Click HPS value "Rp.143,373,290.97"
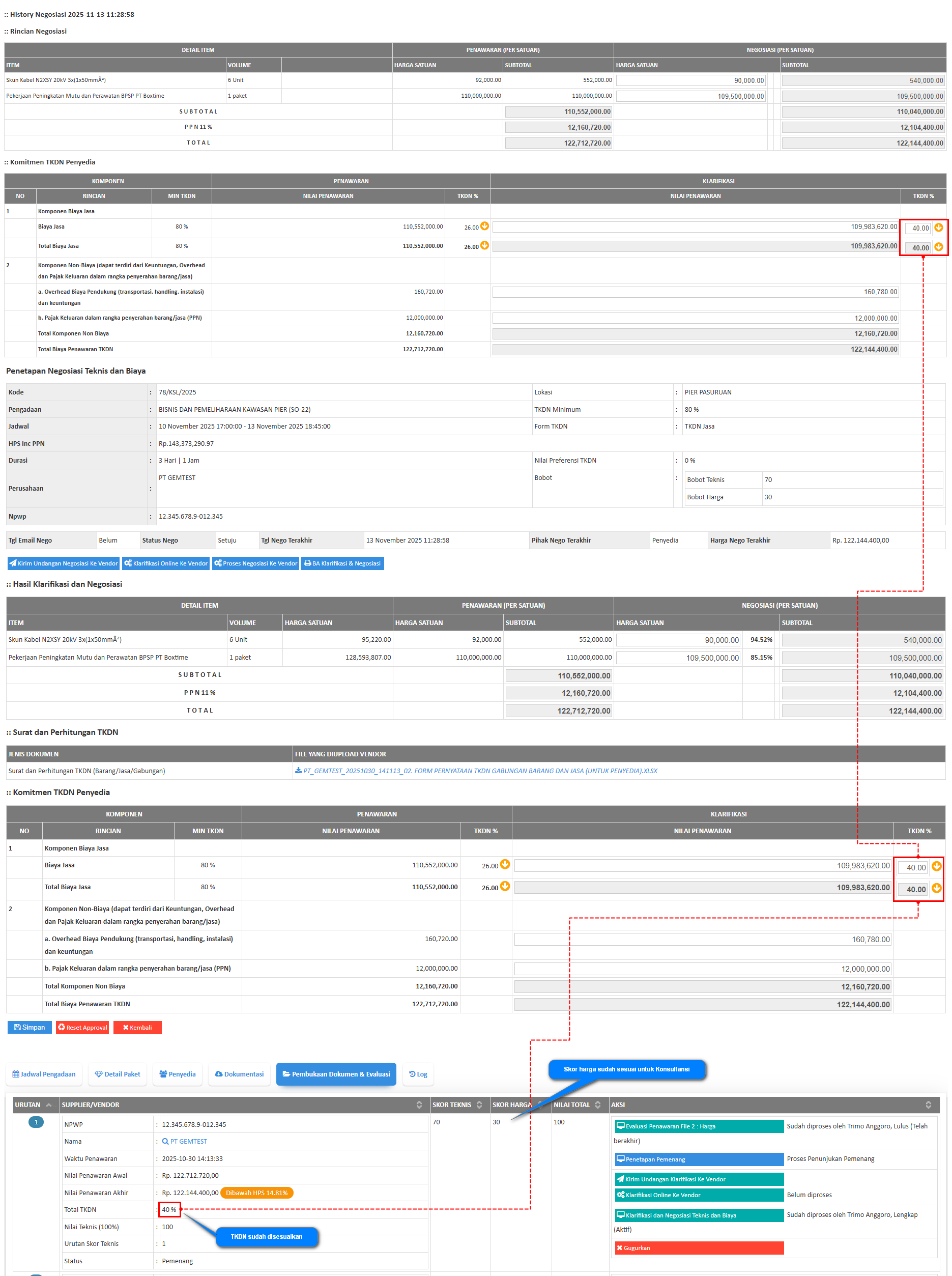 (186, 443)
